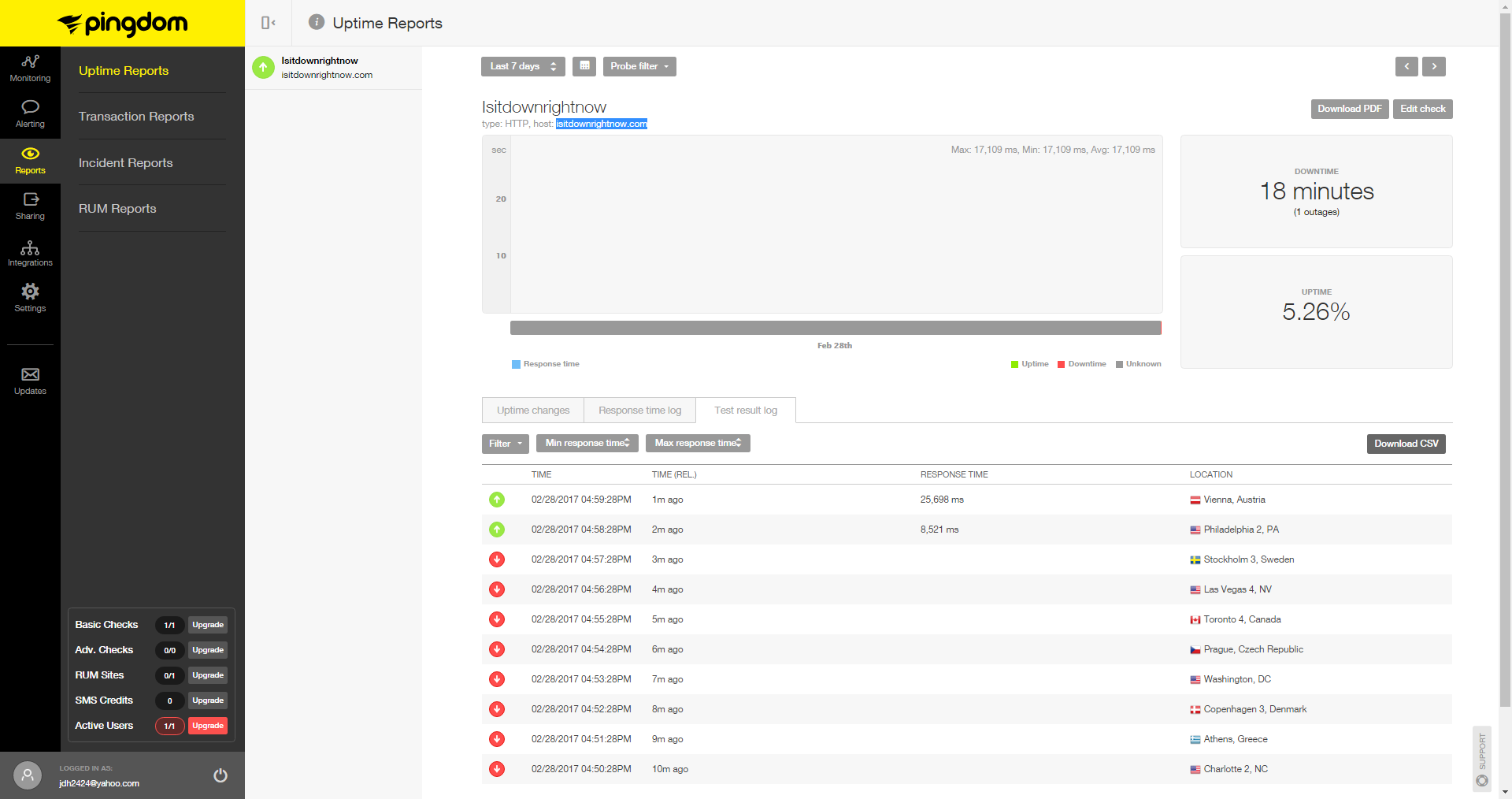Viewport: 1512px width, 799px height.
Task: Click the down status icon for 04:50:28PM row
Action: [497, 769]
